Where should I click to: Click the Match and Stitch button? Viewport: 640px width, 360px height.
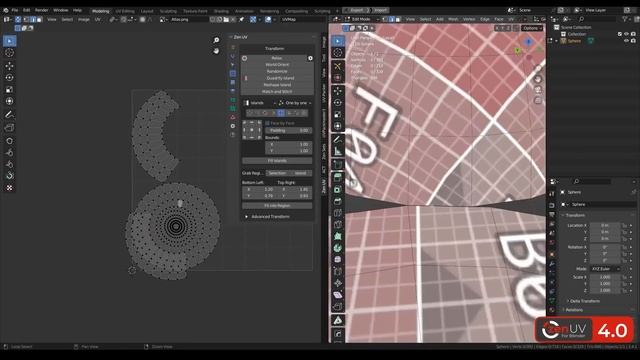click(277, 92)
